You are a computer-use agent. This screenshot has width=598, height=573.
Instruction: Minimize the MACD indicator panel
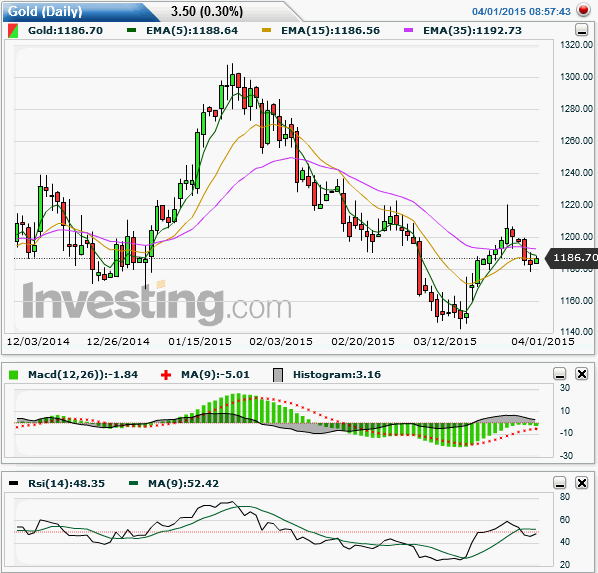pos(559,374)
